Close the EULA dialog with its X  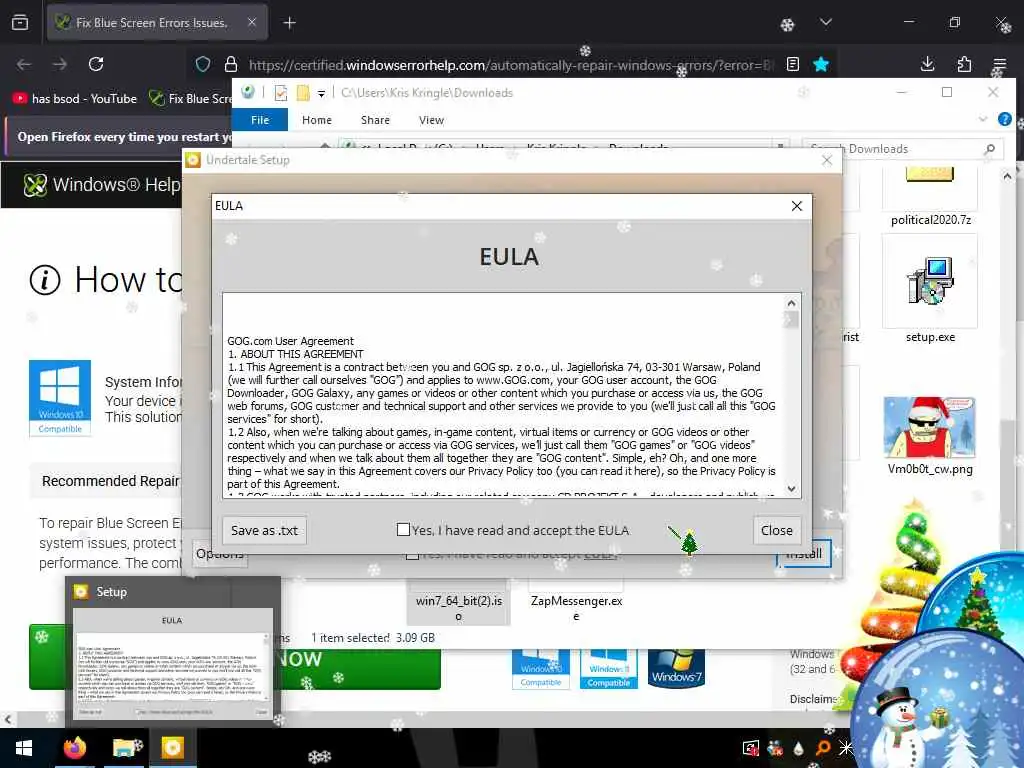(x=797, y=206)
